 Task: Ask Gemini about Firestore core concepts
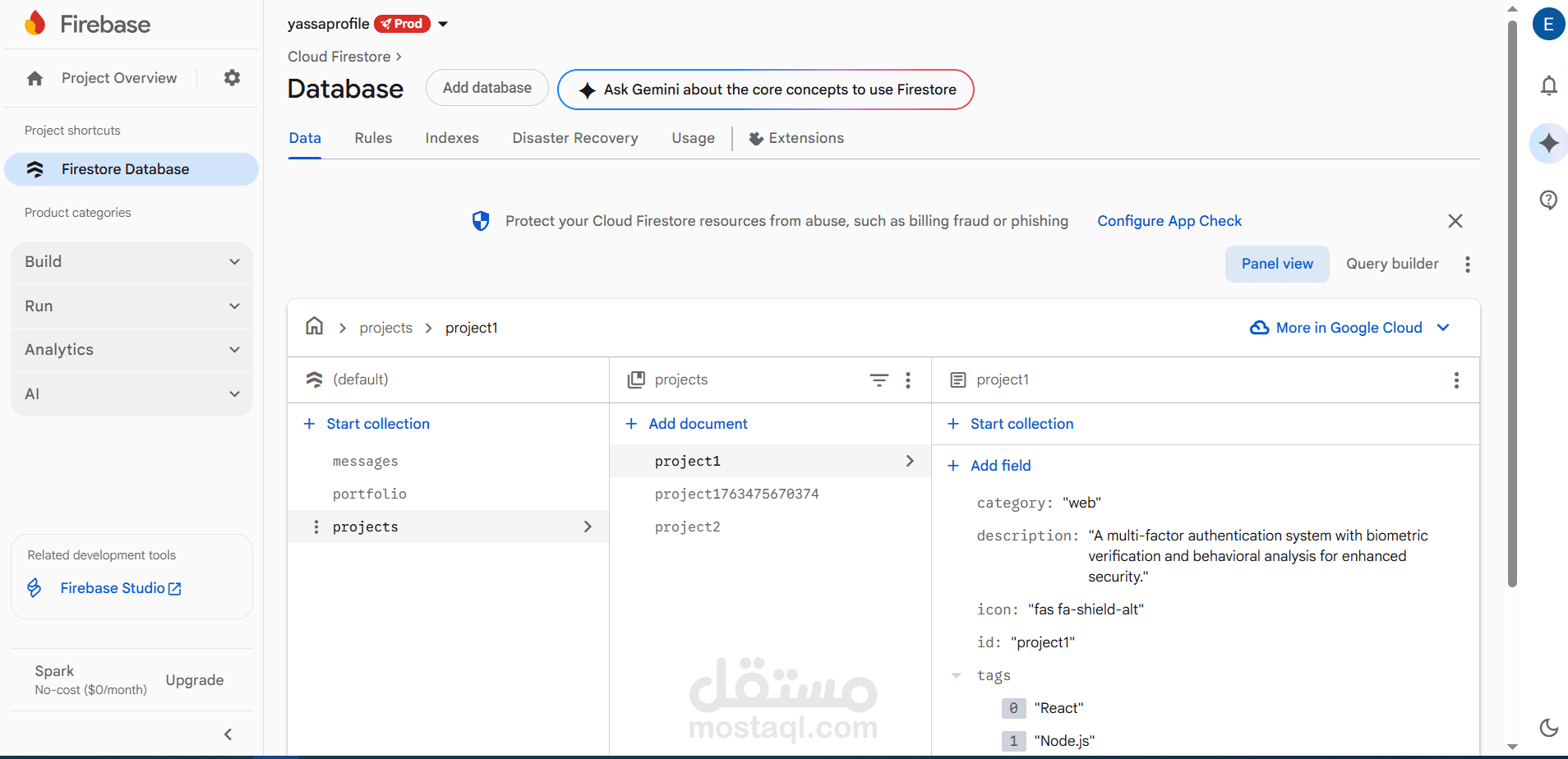[x=766, y=90]
